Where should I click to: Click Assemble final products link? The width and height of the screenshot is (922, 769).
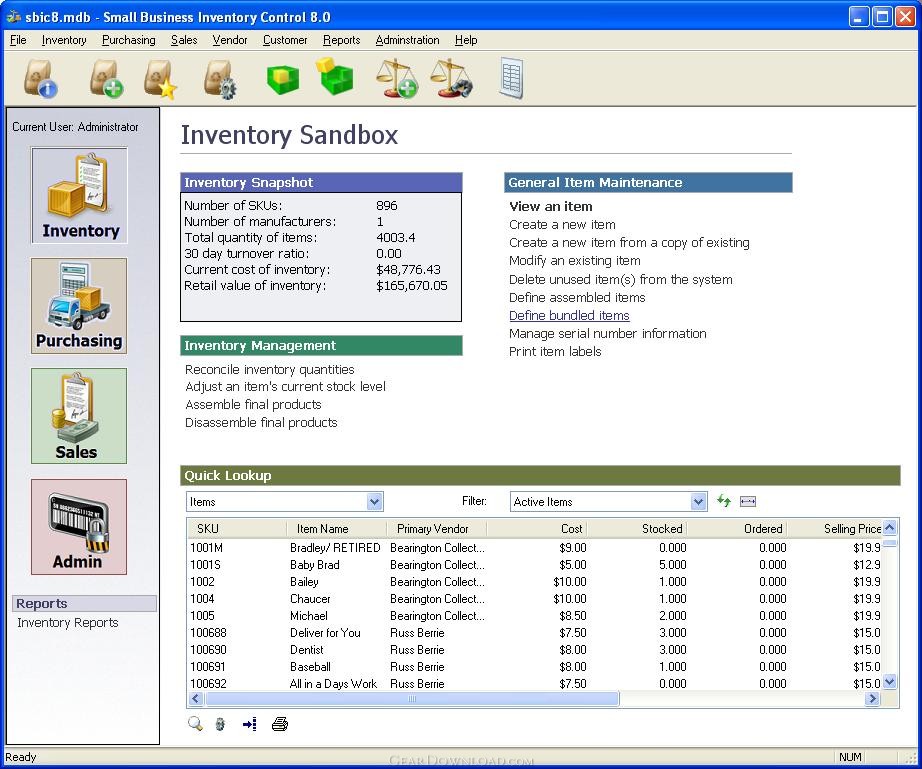(253, 404)
